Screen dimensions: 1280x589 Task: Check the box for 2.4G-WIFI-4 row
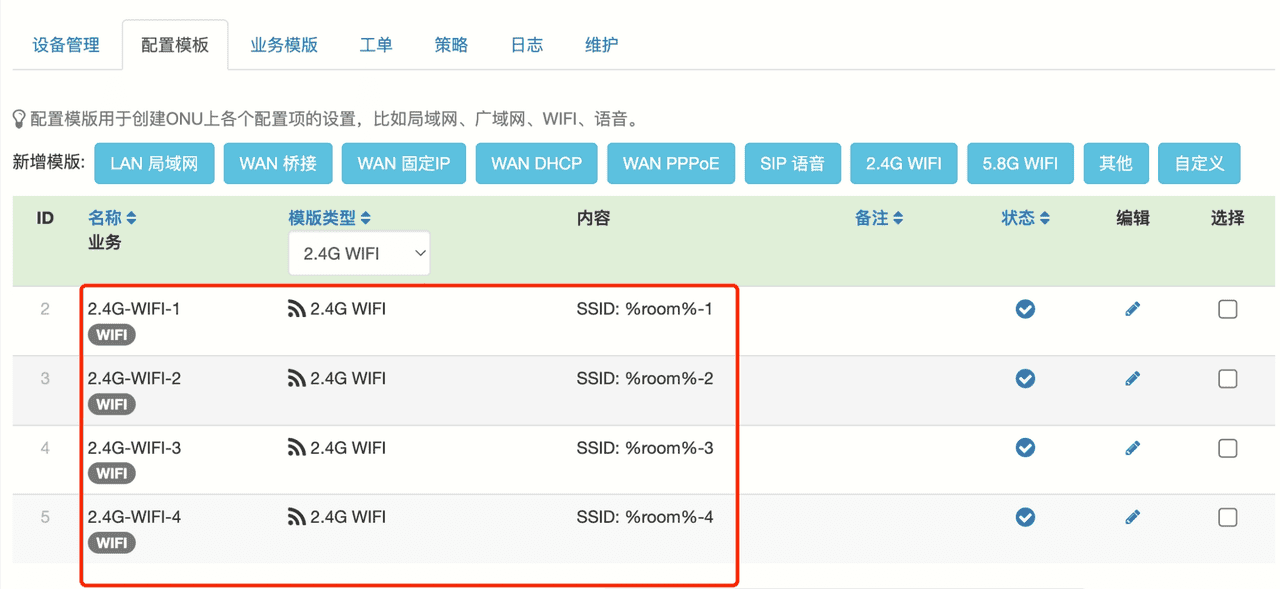[x=1227, y=517]
